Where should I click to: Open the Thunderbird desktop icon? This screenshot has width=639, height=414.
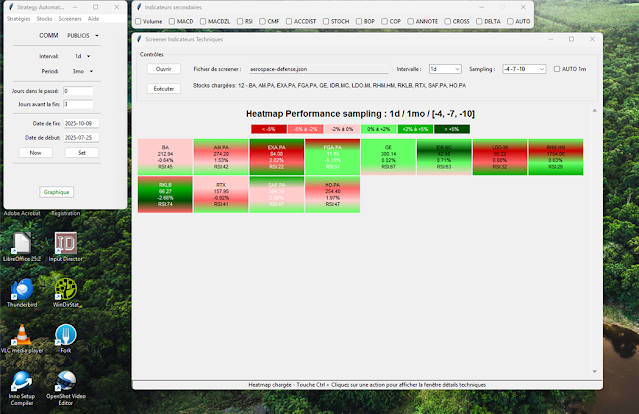point(21,290)
